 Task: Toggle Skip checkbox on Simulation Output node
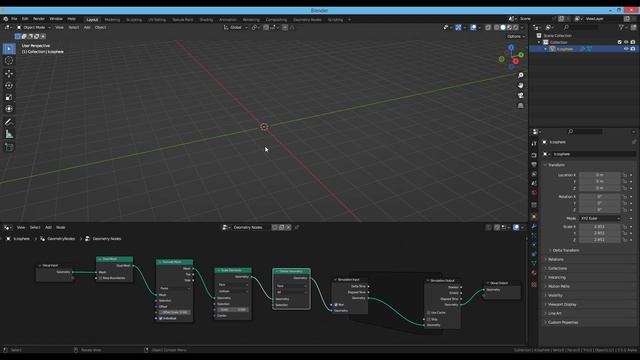click(x=429, y=319)
